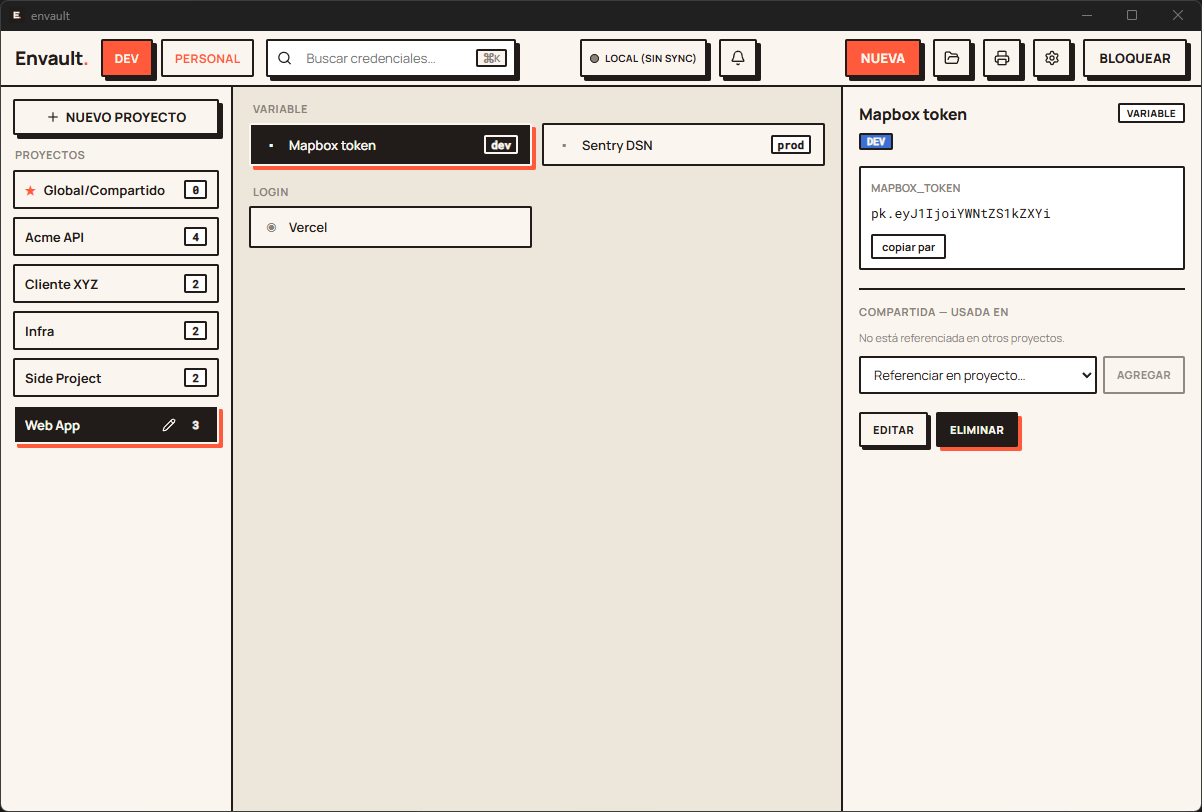
Task: Open the folder icon in the top bar
Action: point(952,58)
